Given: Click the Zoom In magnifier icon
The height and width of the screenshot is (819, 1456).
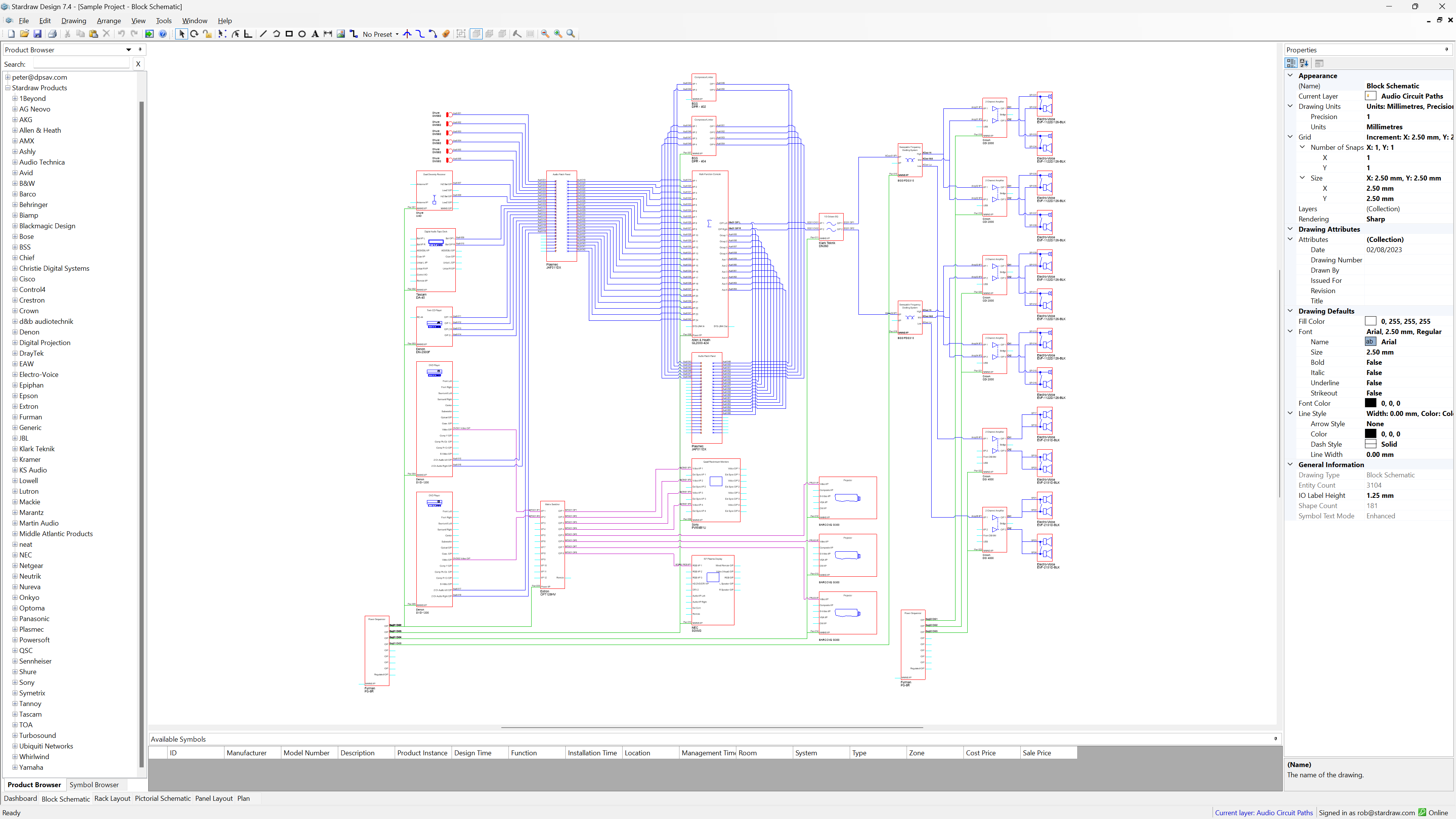Looking at the screenshot, I should 558,34.
